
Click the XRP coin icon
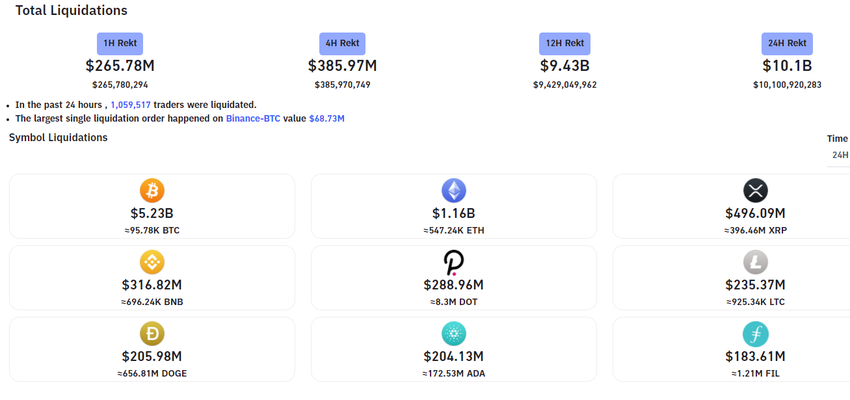pyautogui.click(x=755, y=190)
